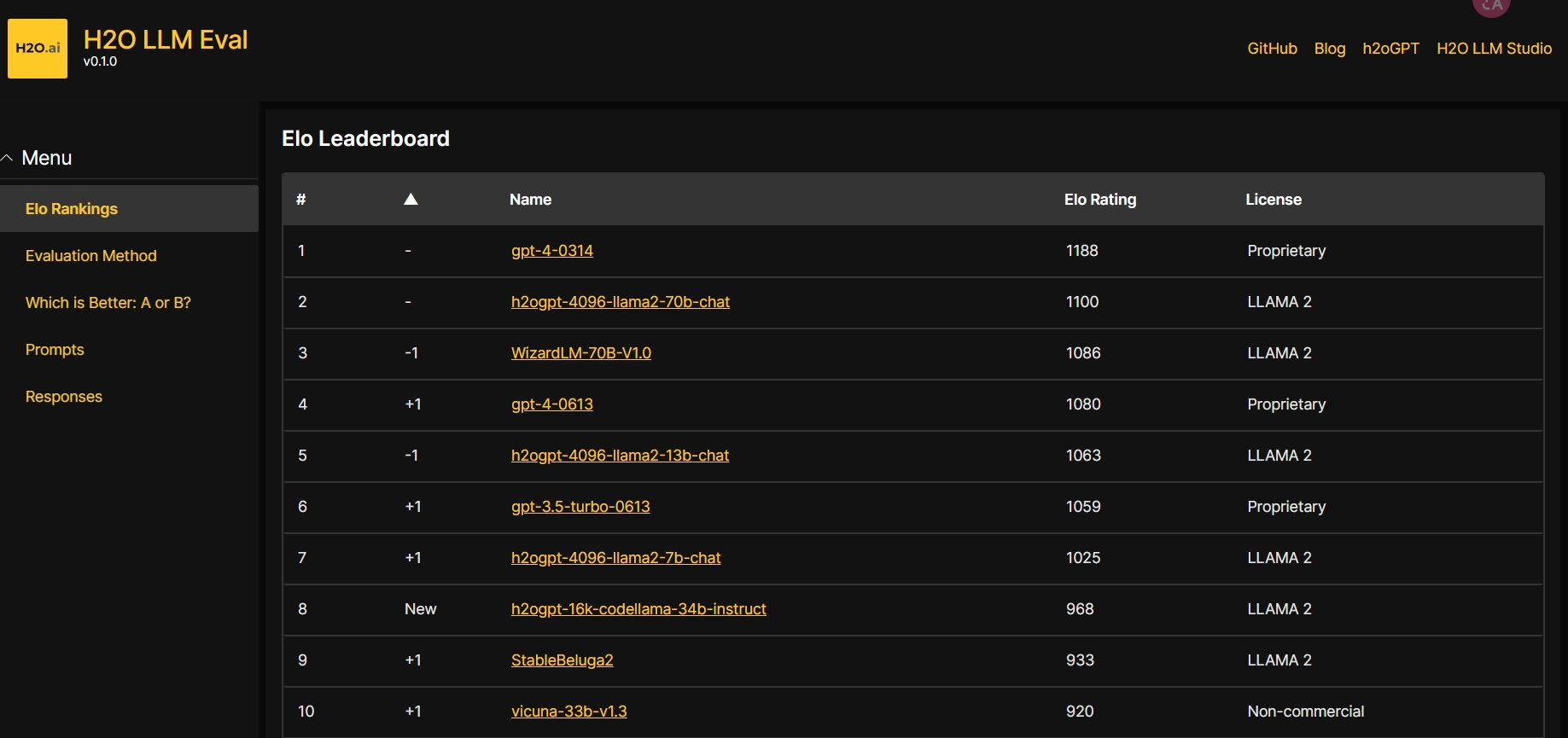Click Elo rating value 920

tap(1080, 712)
